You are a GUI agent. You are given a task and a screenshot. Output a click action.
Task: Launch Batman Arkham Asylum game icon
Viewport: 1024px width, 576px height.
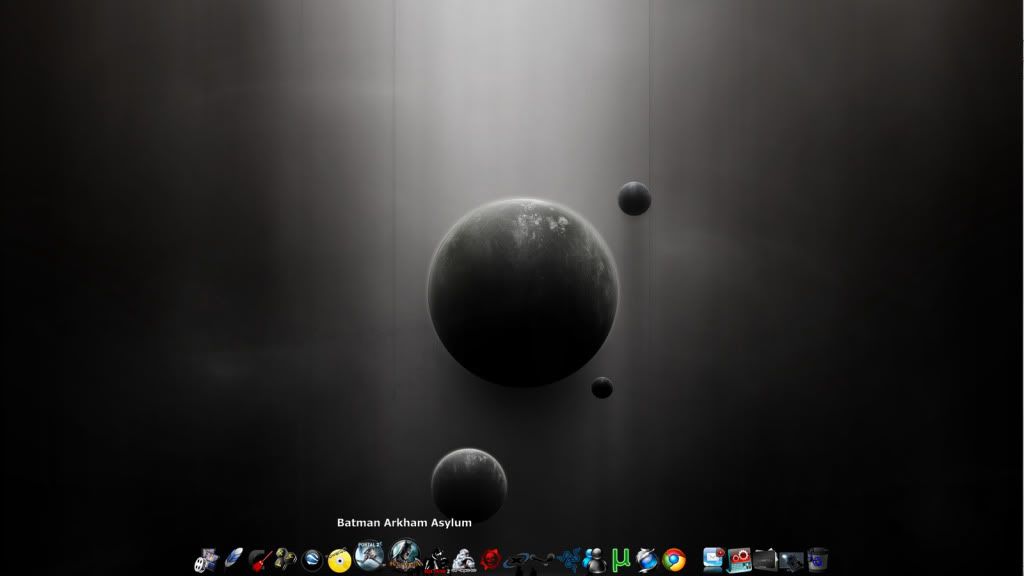tap(404, 554)
